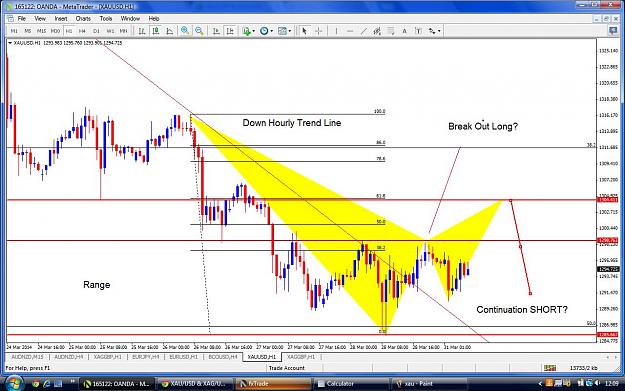Select the D1 timeframe button

pyautogui.click(x=96, y=31)
